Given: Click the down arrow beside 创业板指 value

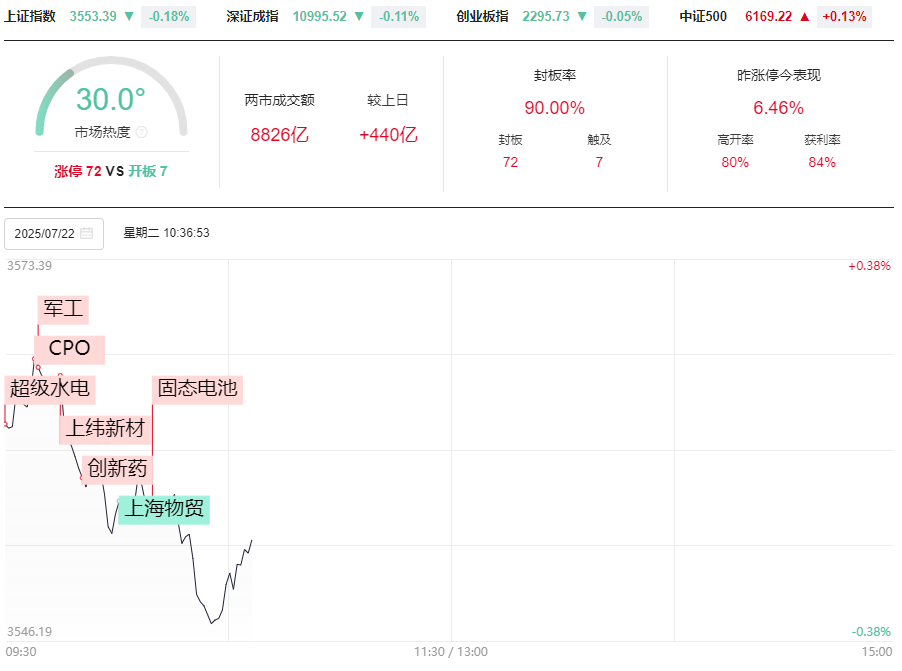Looking at the screenshot, I should coord(582,16).
